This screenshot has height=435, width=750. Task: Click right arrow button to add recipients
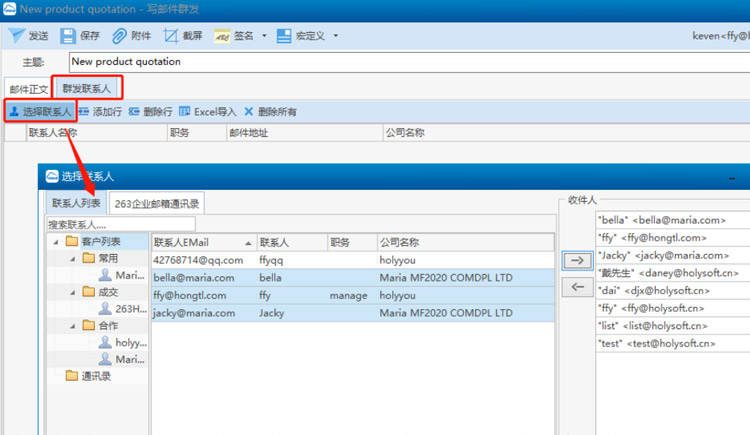(x=577, y=261)
